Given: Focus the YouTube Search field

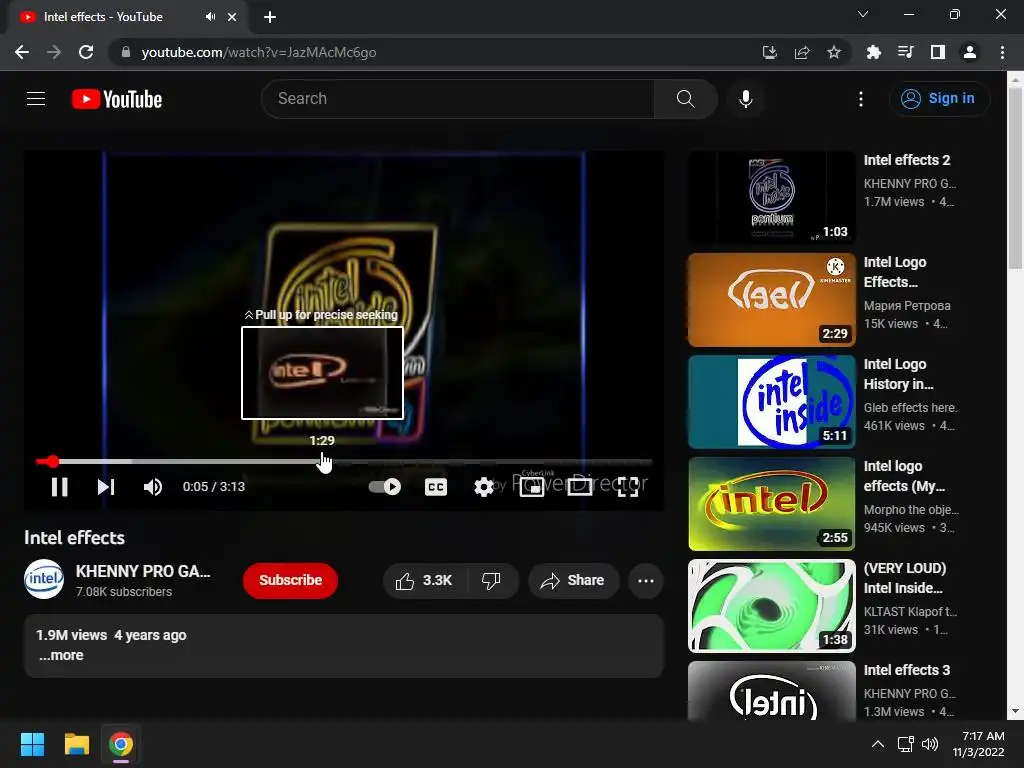Looking at the screenshot, I should (458, 99).
